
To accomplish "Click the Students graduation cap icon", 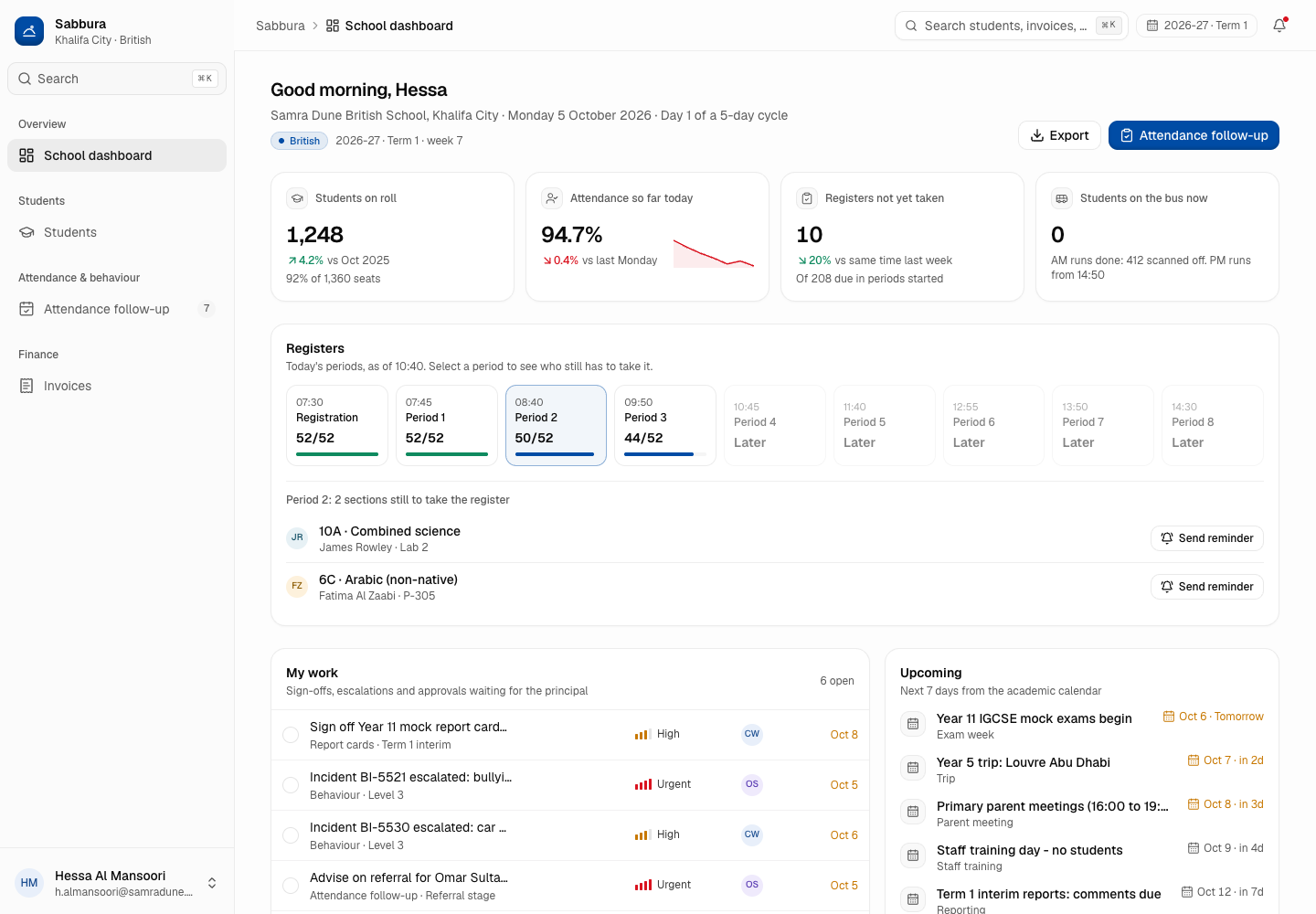I will click(x=27, y=232).
